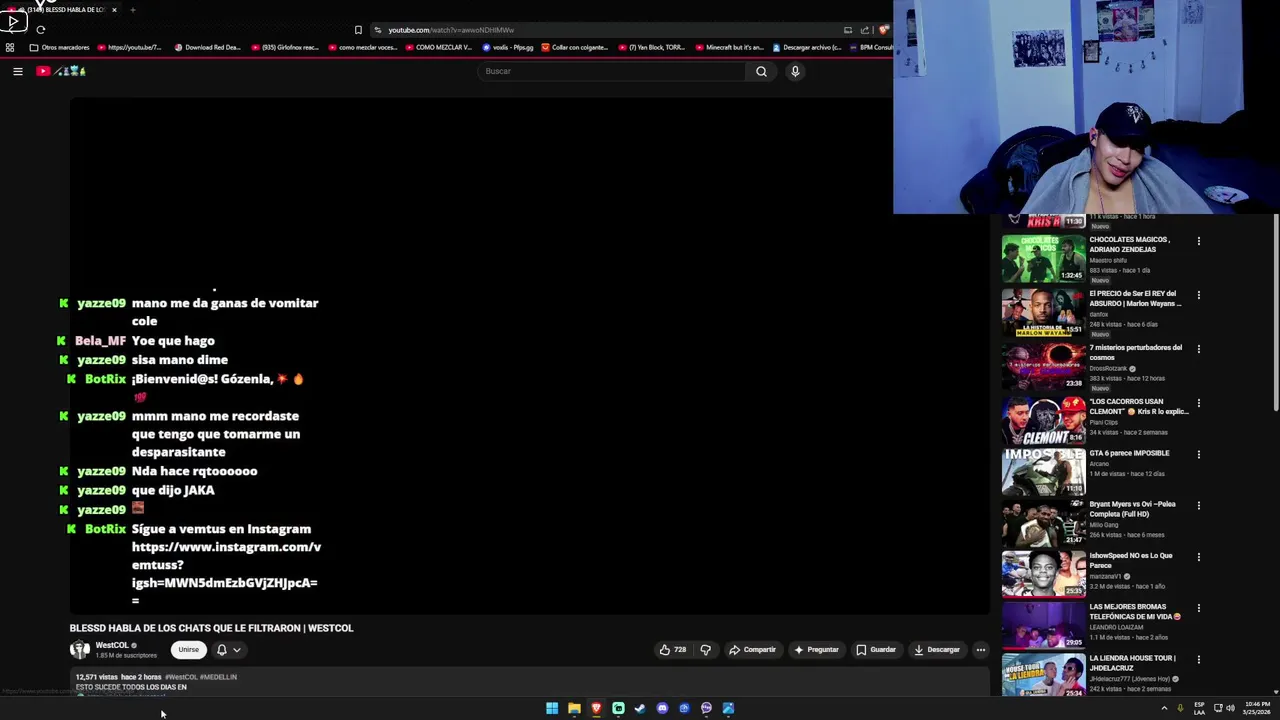Open the LOS CACORROS USAN CLEMONT thumbnail
This screenshot has height=720, width=1280.
coord(1043,420)
